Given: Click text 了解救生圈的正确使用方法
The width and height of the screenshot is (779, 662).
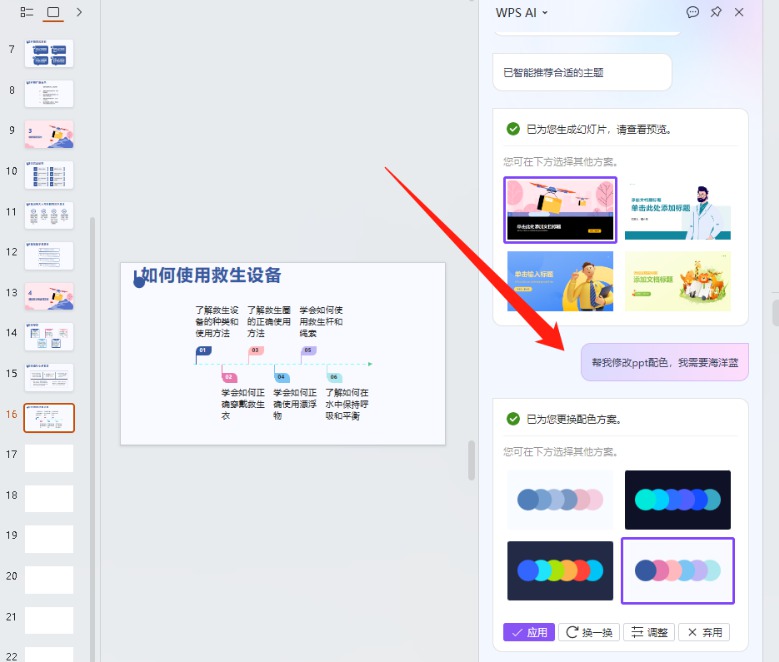Looking at the screenshot, I should click(x=269, y=322).
